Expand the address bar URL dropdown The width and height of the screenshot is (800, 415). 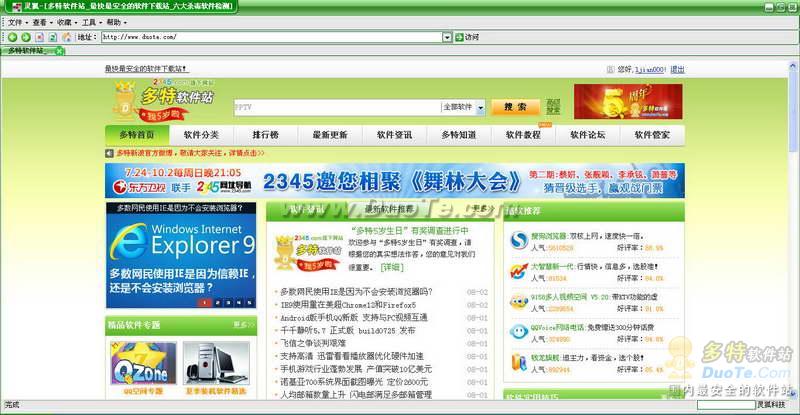pos(446,37)
